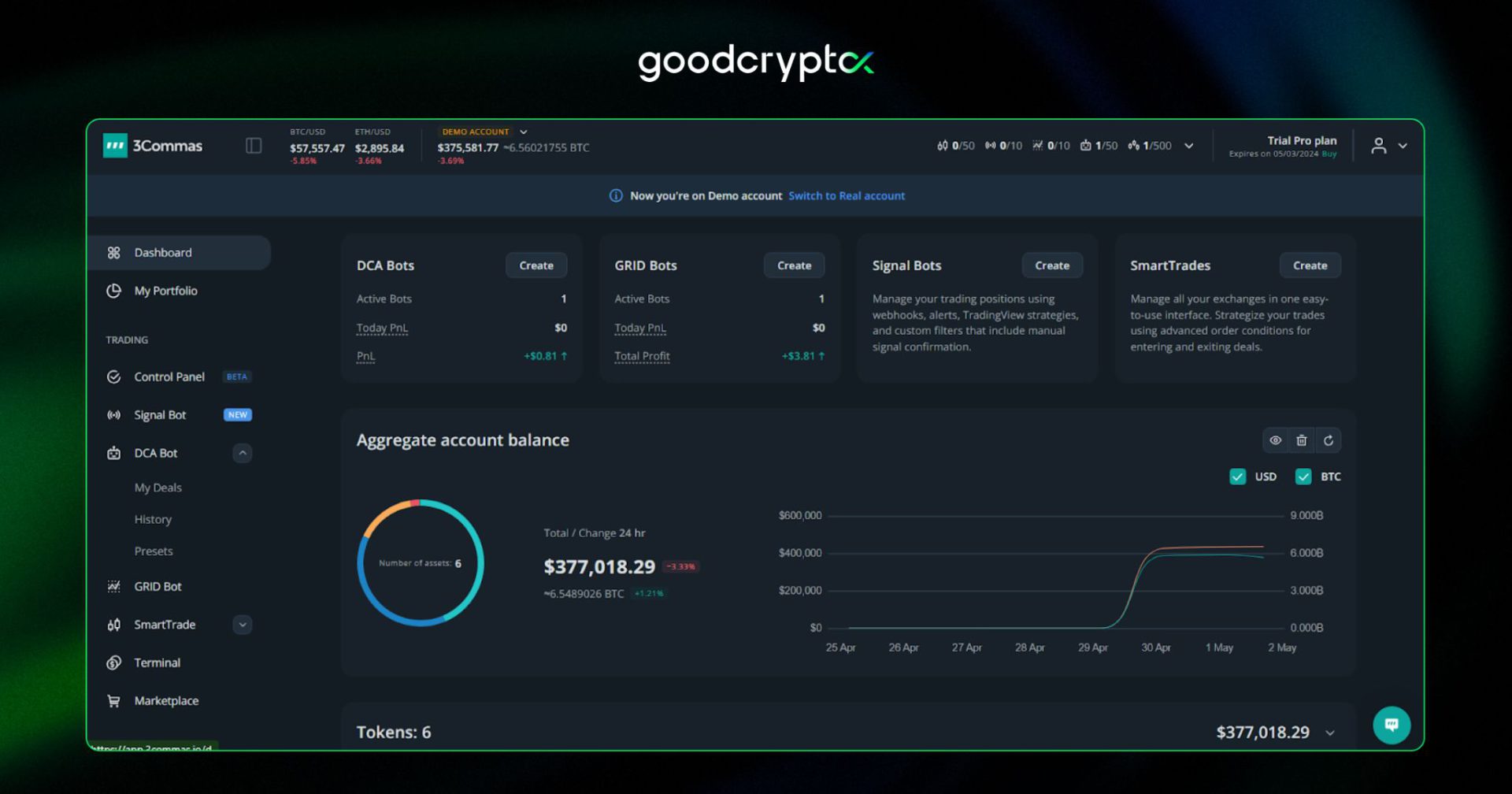Click the BETA badge next to Control Panel
Viewport: 1512px width, 794px height.
(237, 377)
